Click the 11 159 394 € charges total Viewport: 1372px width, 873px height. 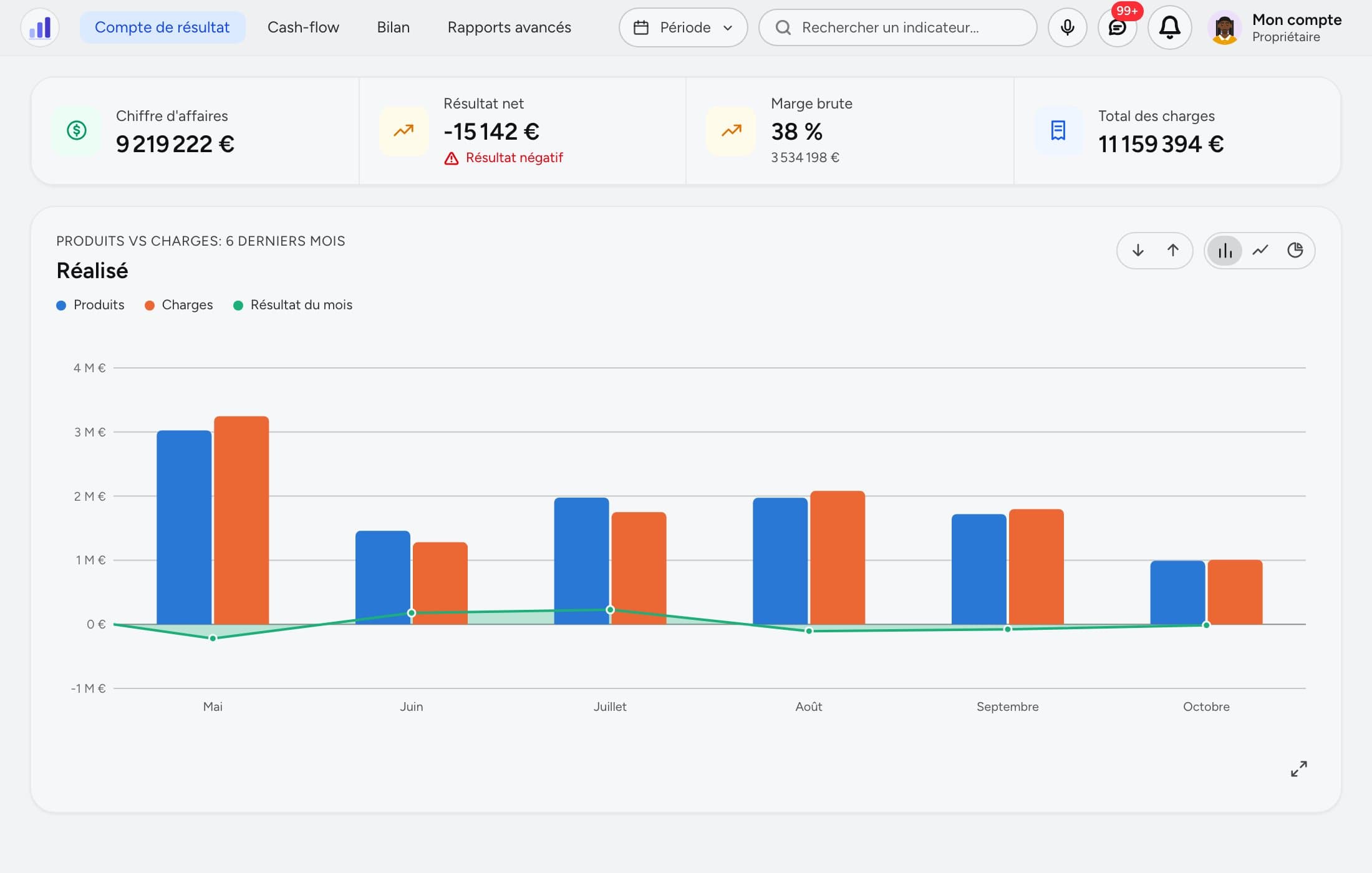1161,144
